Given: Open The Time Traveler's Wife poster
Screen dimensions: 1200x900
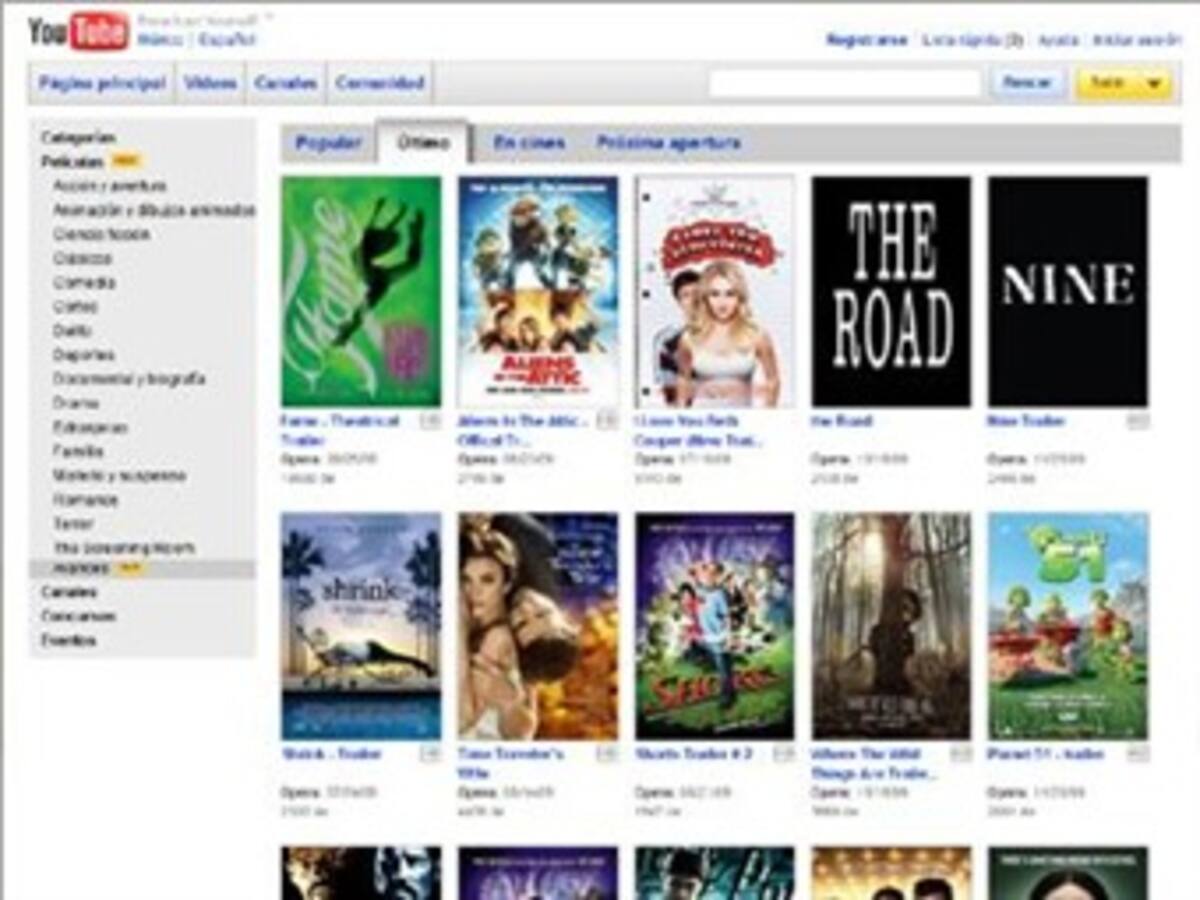Looking at the screenshot, I should click(538, 626).
